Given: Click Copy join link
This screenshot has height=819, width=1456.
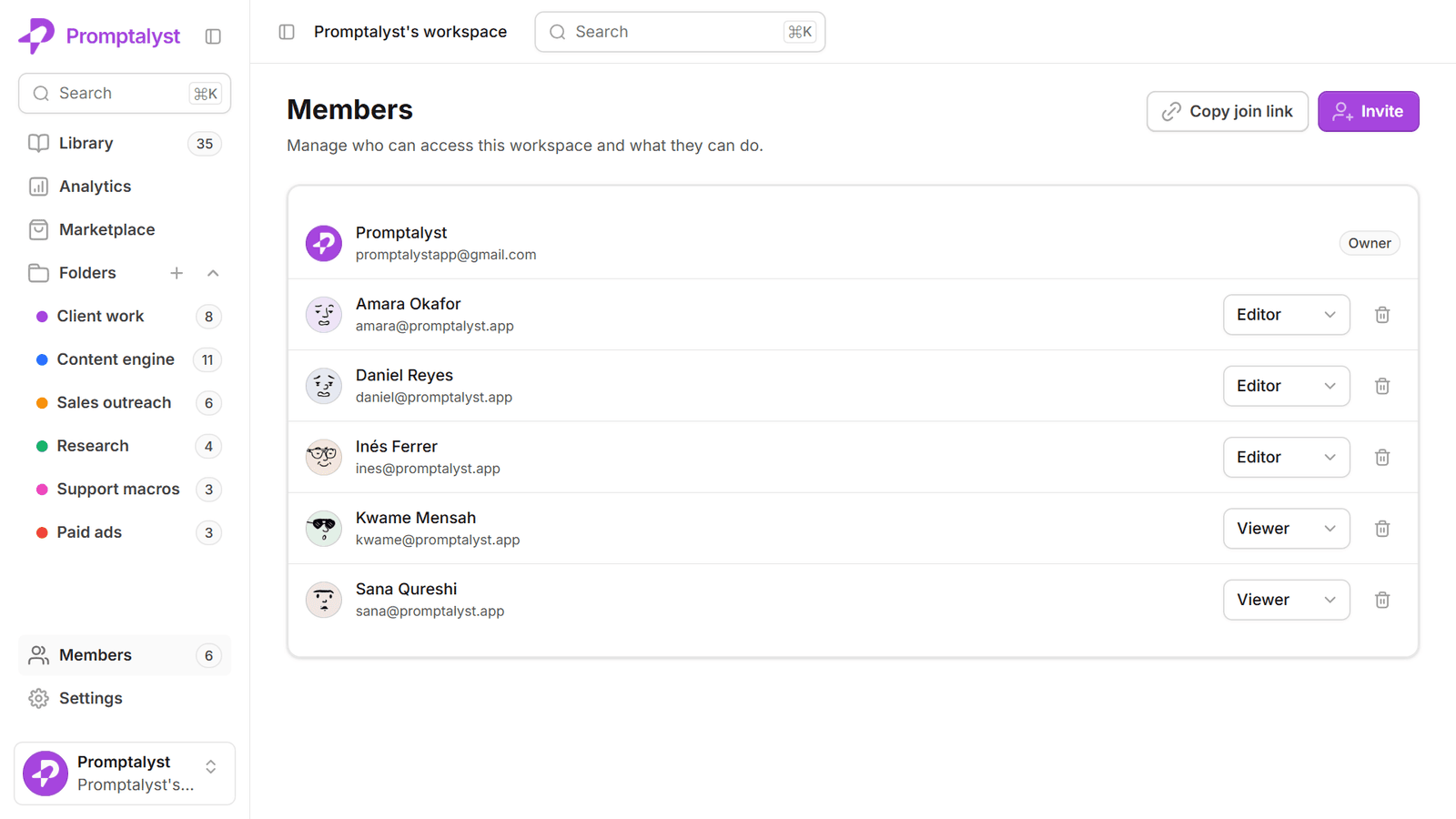Looking at the screenshot, I should point(1227,111).
